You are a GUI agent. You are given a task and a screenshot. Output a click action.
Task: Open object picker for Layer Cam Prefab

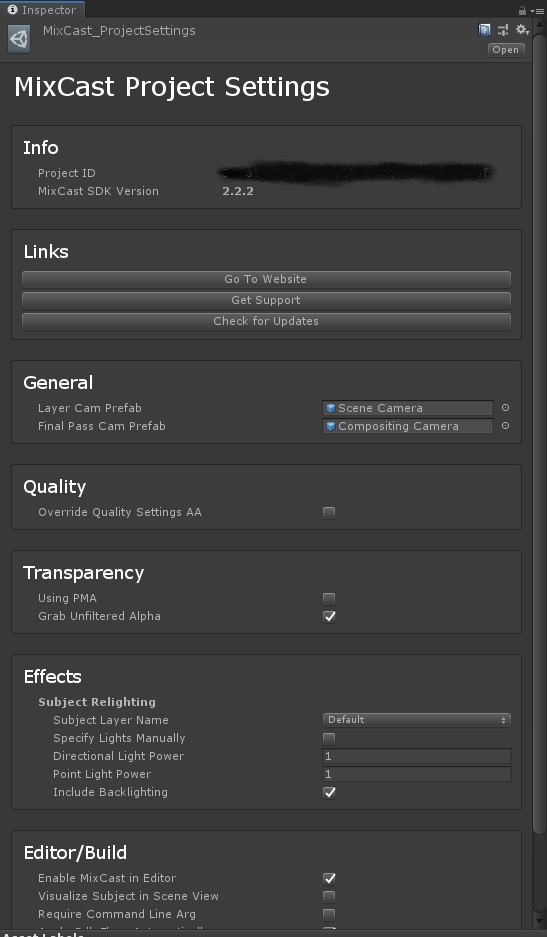point(505,408)
